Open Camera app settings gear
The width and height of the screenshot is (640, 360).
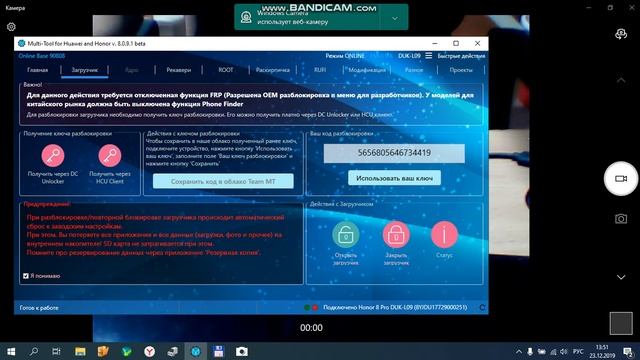tap(11, 27)
